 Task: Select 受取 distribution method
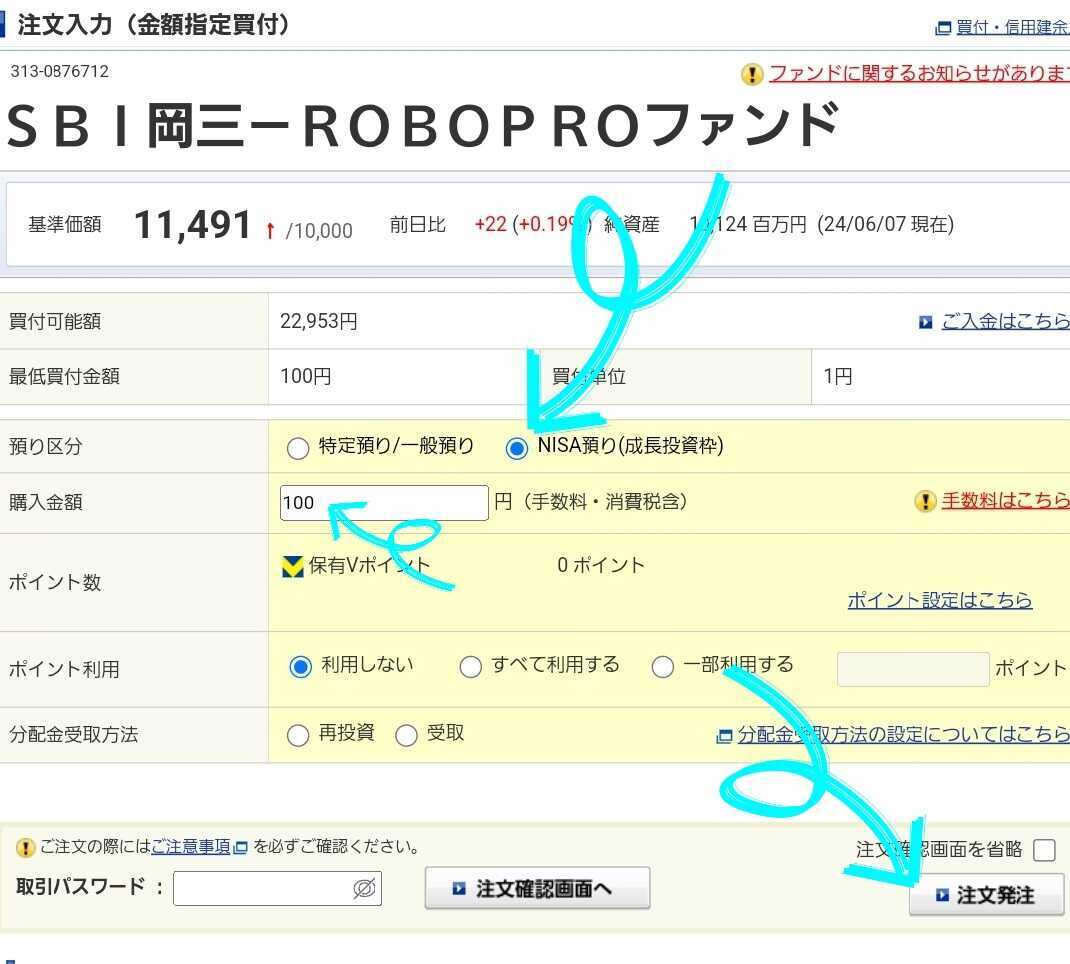pyautogui.click(x=406, y=735)
